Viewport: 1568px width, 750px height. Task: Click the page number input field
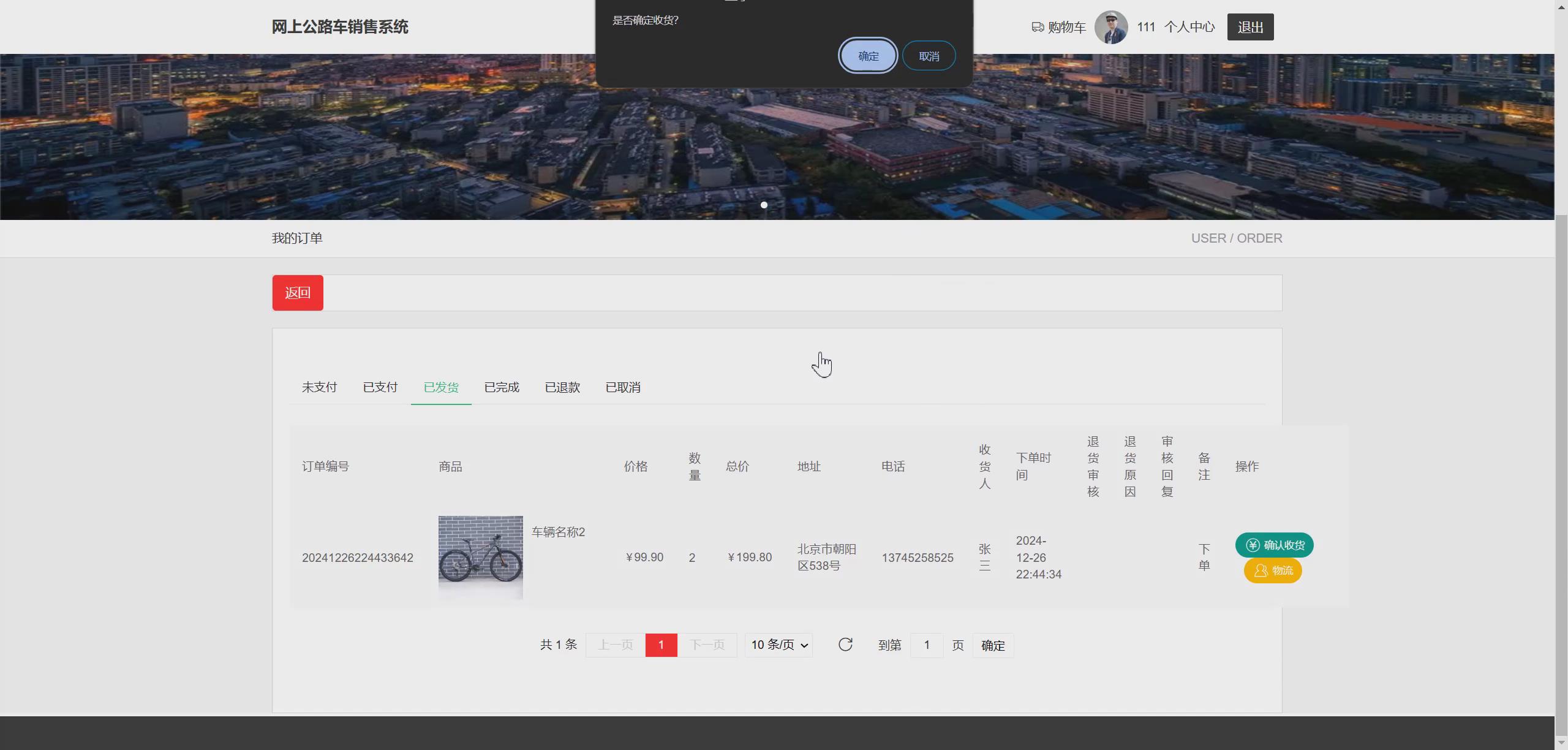926,645
